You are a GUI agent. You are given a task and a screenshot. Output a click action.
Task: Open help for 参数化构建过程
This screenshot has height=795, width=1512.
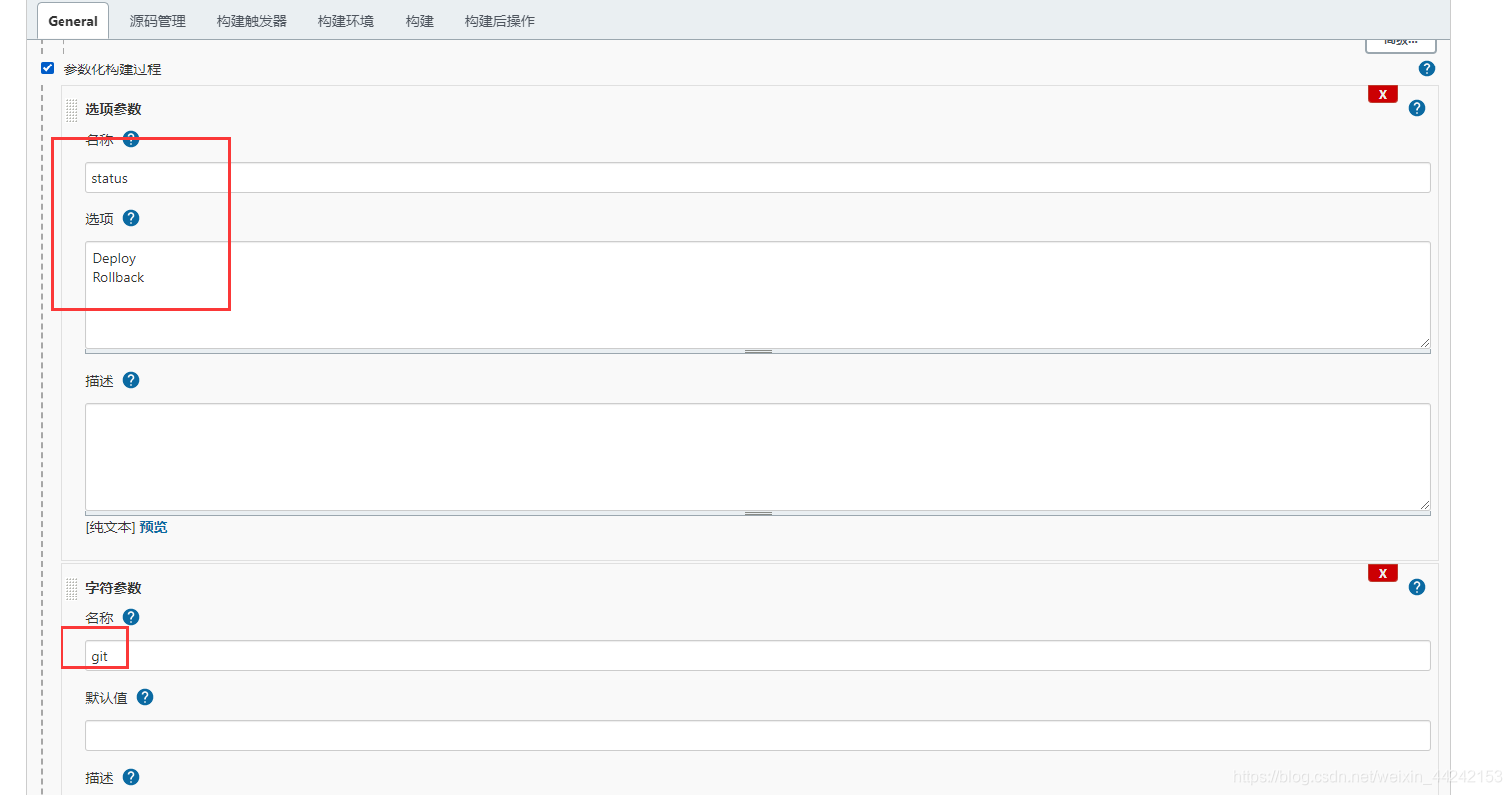click(1426, 68)
